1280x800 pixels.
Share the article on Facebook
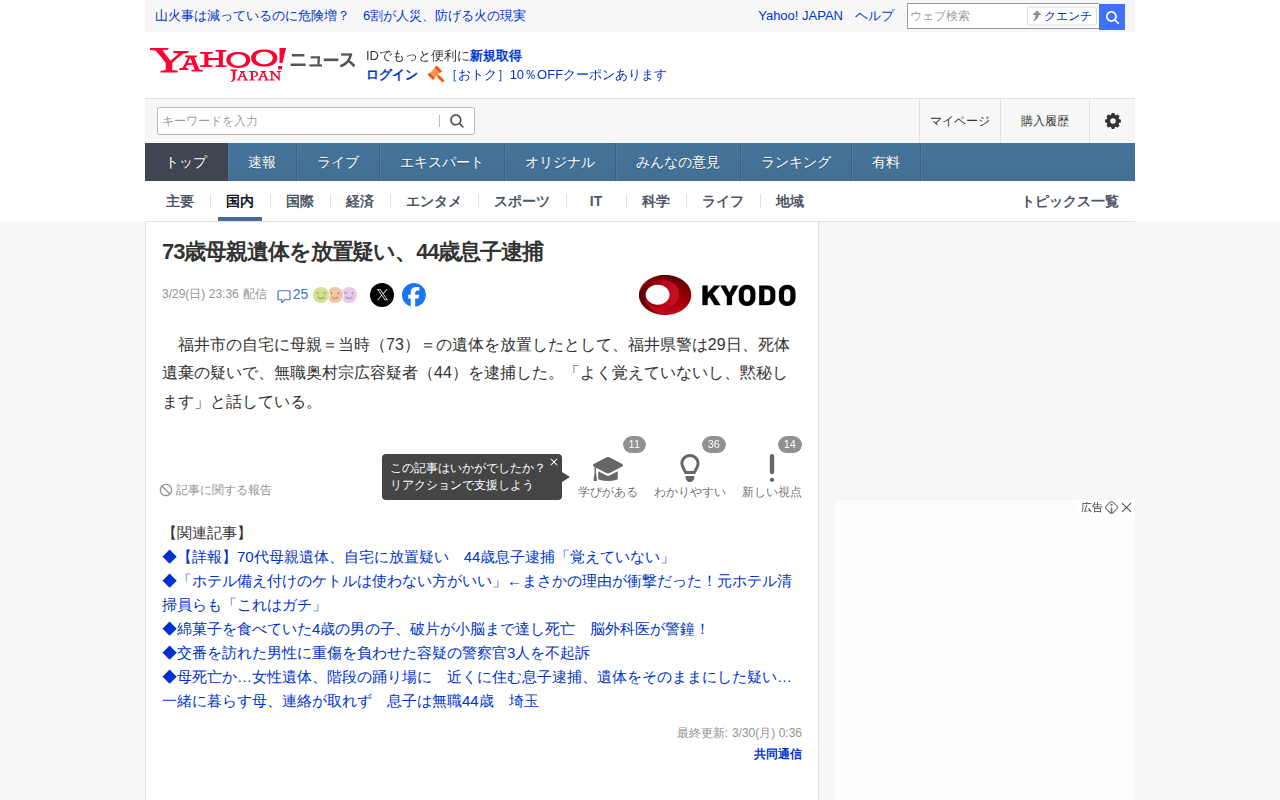coord(414,295)
